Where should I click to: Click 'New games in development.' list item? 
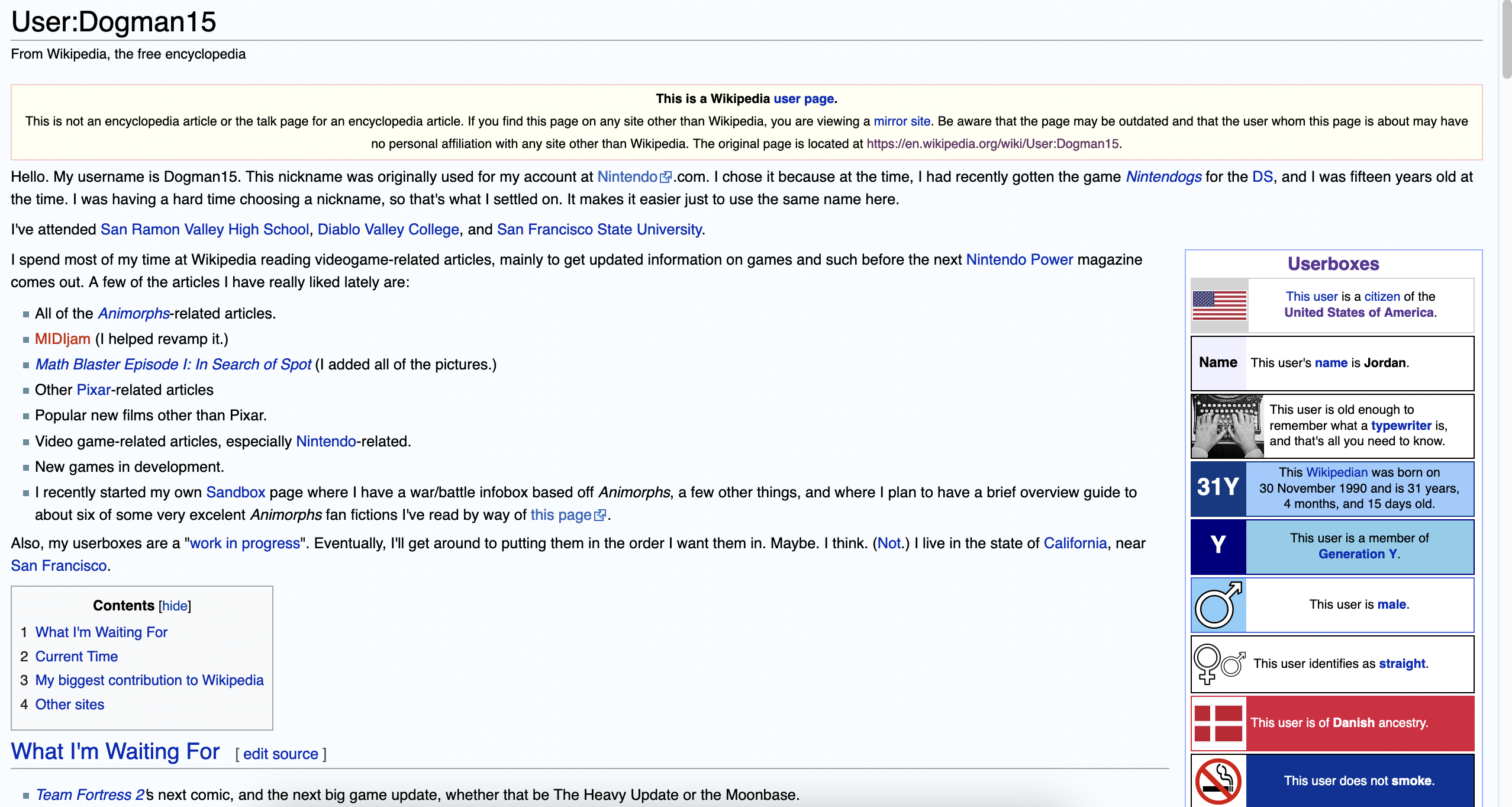click(x=129, y=467)
